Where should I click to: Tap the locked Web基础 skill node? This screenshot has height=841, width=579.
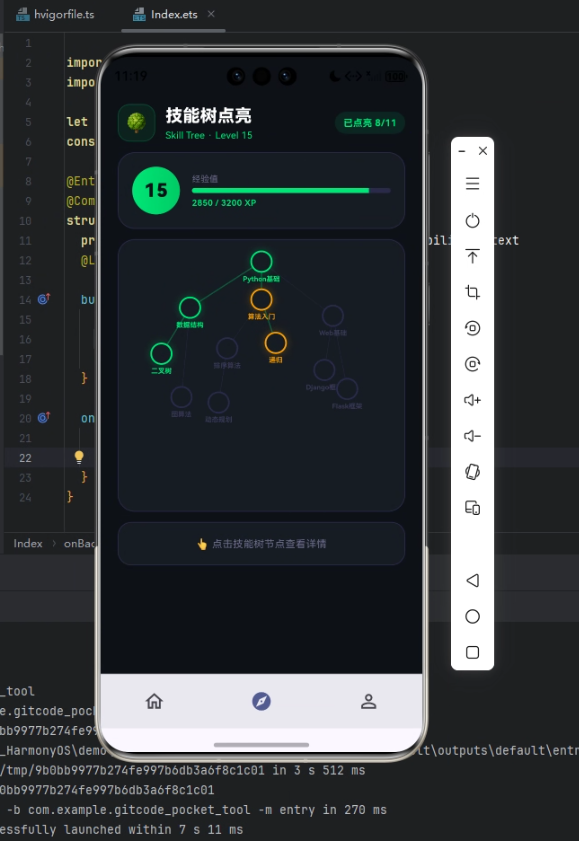[332, 316]
